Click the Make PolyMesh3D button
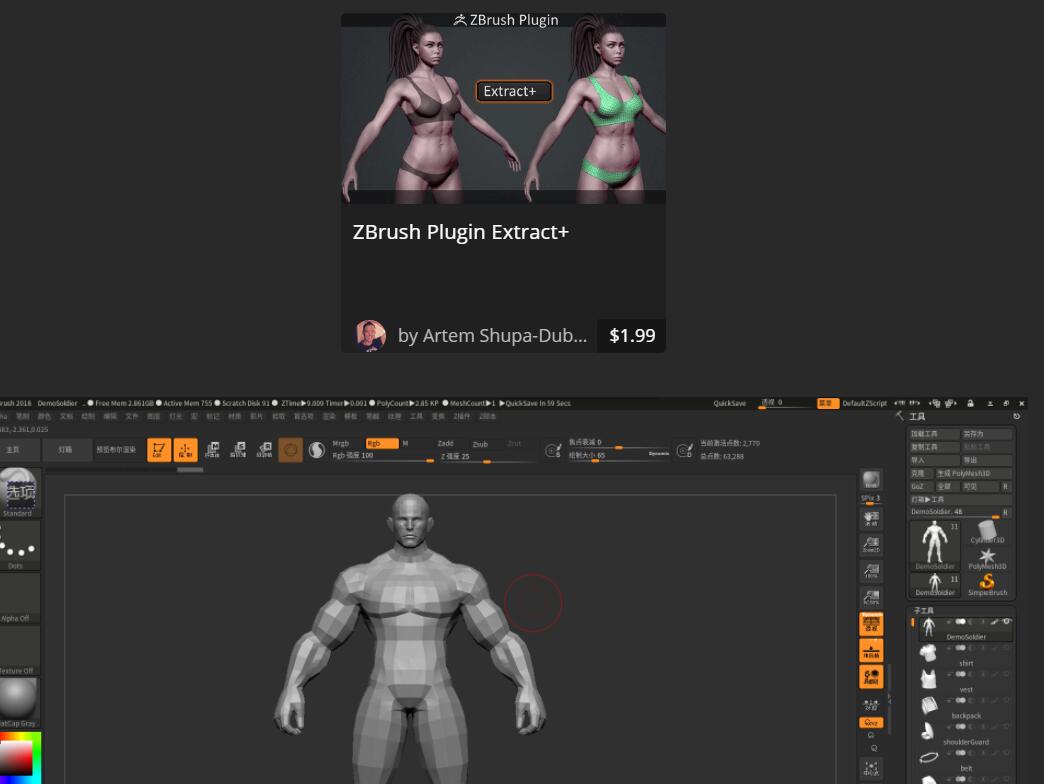Screen dimensions: 1044x784 pos(973,473)
